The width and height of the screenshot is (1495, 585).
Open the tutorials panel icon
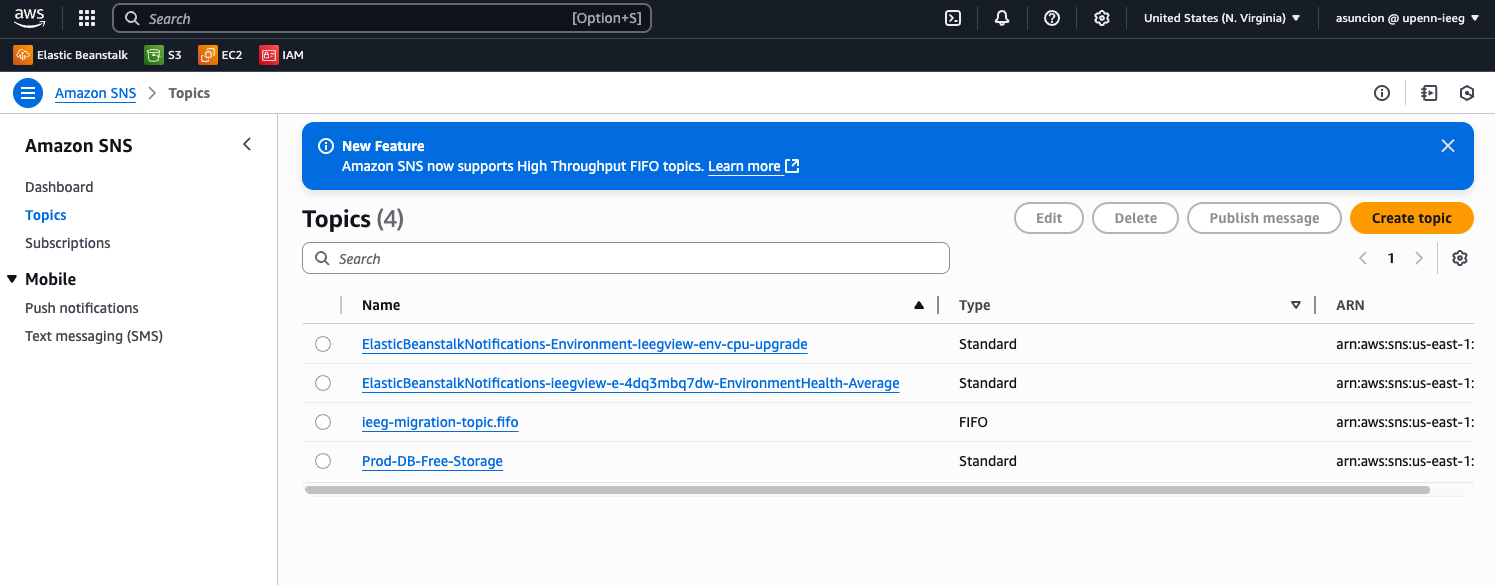[x=1429, y=93]
